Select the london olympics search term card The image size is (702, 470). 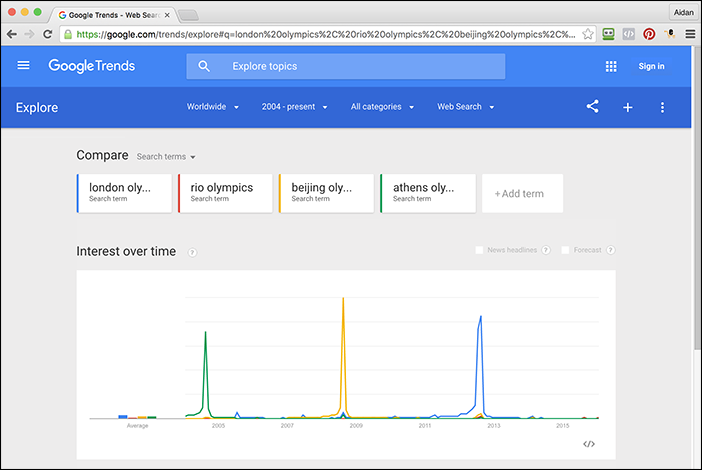click(124, 193)
